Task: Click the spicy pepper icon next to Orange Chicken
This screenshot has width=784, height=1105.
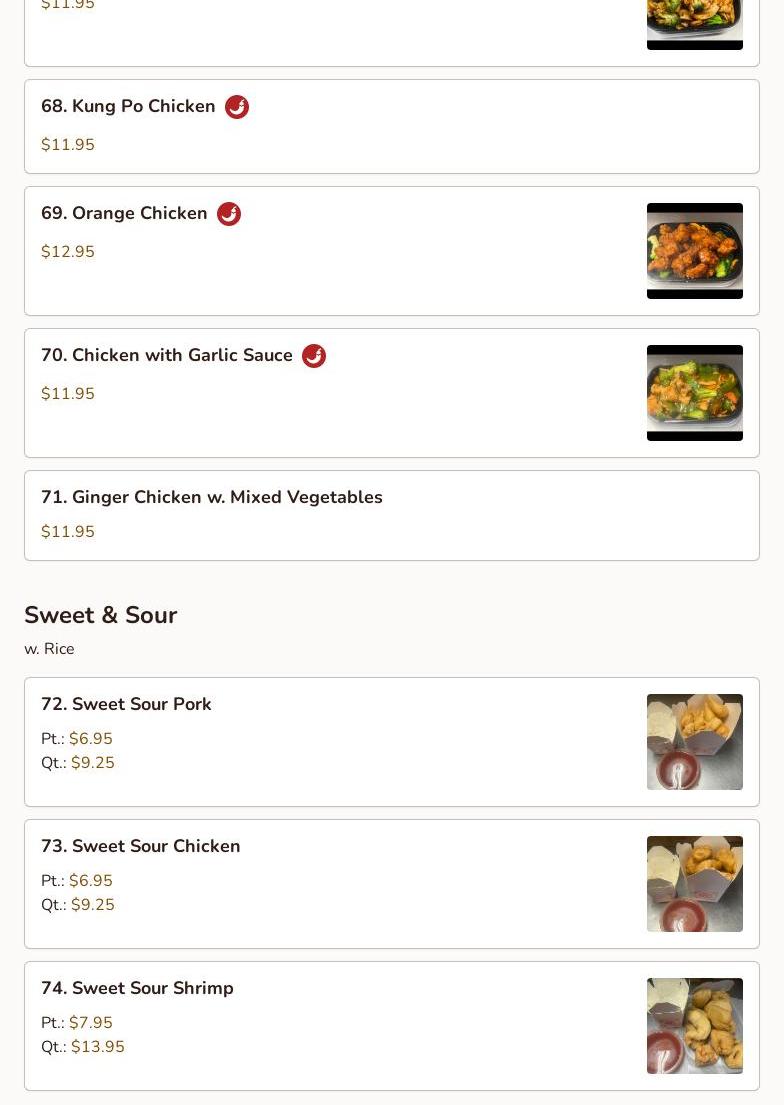Action: coord(228,214)
